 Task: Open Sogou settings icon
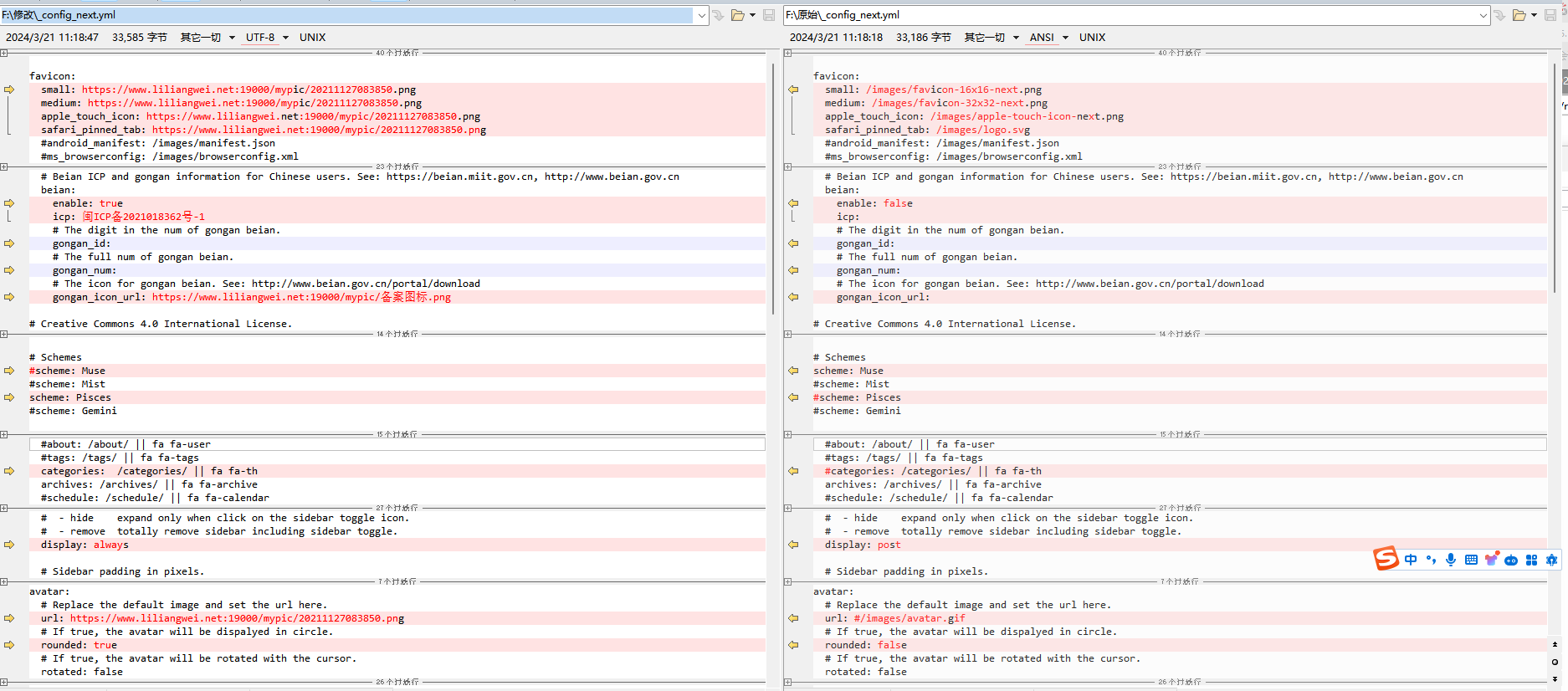point(1551,560)
